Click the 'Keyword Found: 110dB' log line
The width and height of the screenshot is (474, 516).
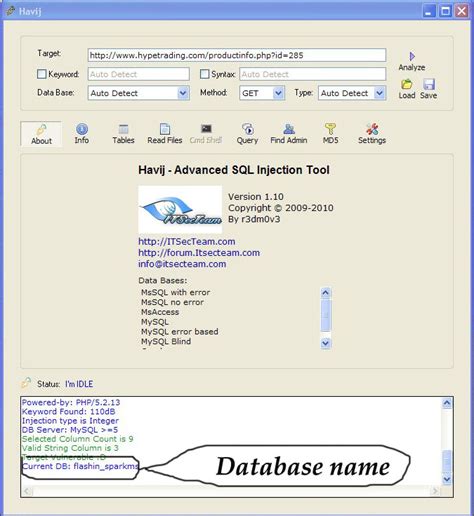tap(68, 412)
